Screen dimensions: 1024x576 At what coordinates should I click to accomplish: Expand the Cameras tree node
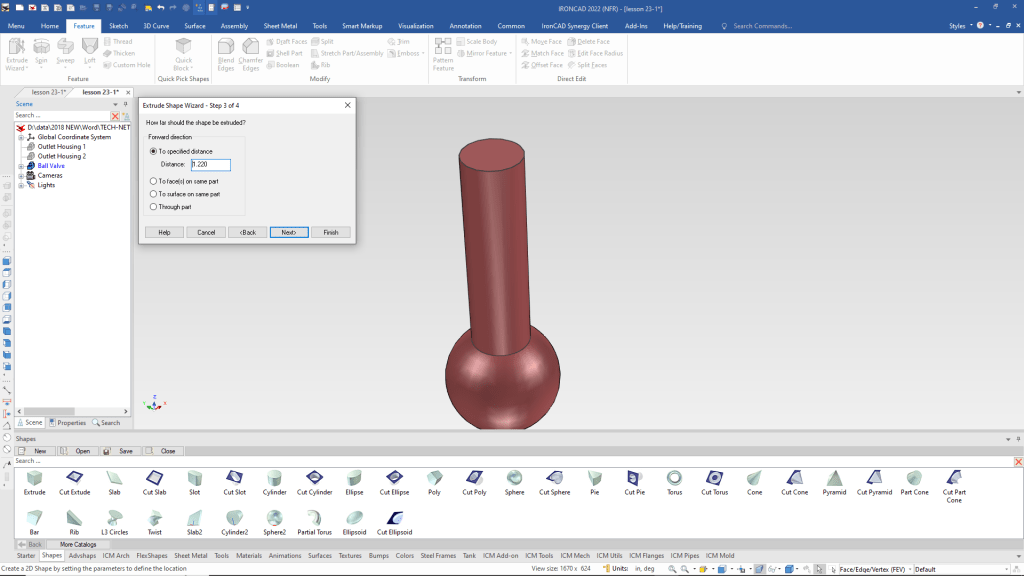(x=21, y=176)
